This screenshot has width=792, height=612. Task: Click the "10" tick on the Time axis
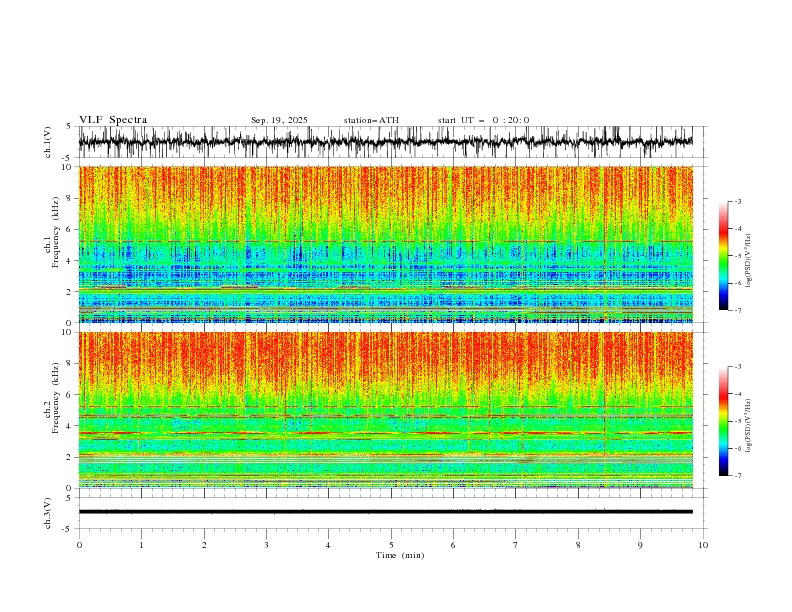click(x=703, y=545)
